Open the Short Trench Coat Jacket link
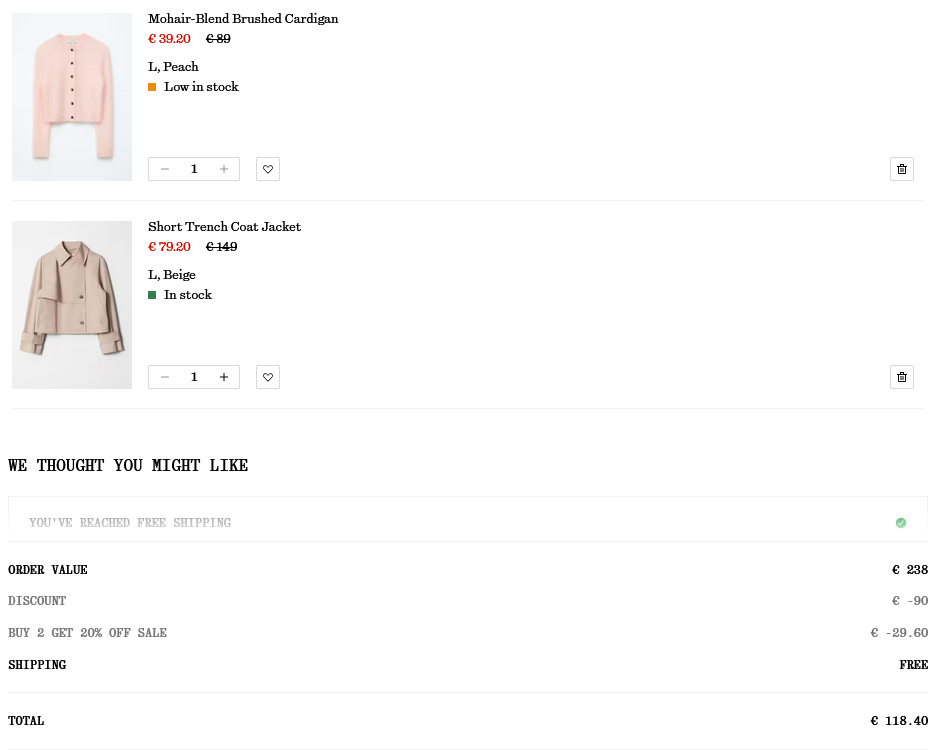The image size is (938, 750). click(x=224, y=227)
